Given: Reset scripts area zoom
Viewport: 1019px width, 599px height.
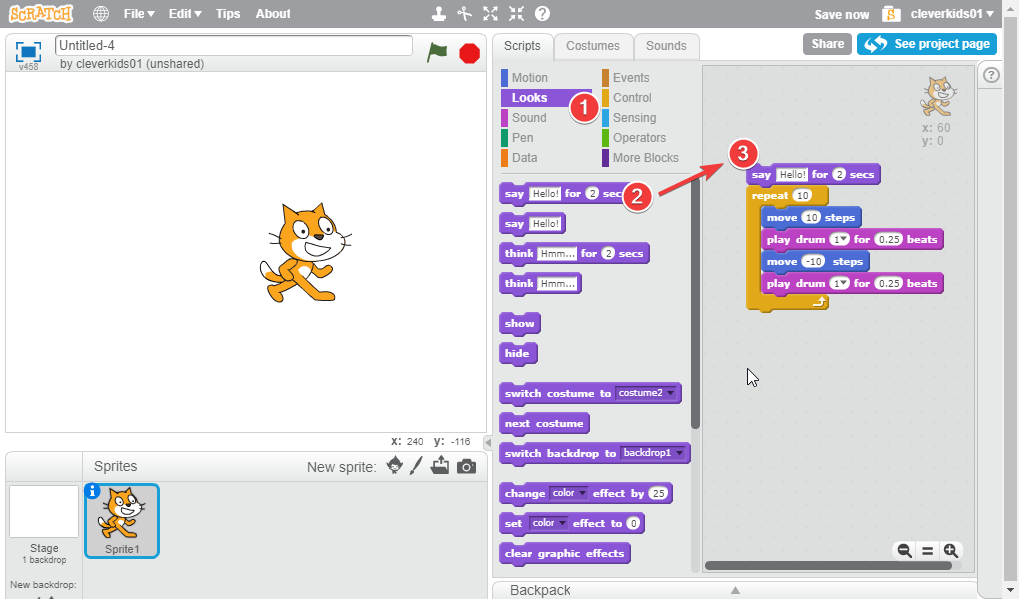Looking at the screenshot, I should [927, 551].
